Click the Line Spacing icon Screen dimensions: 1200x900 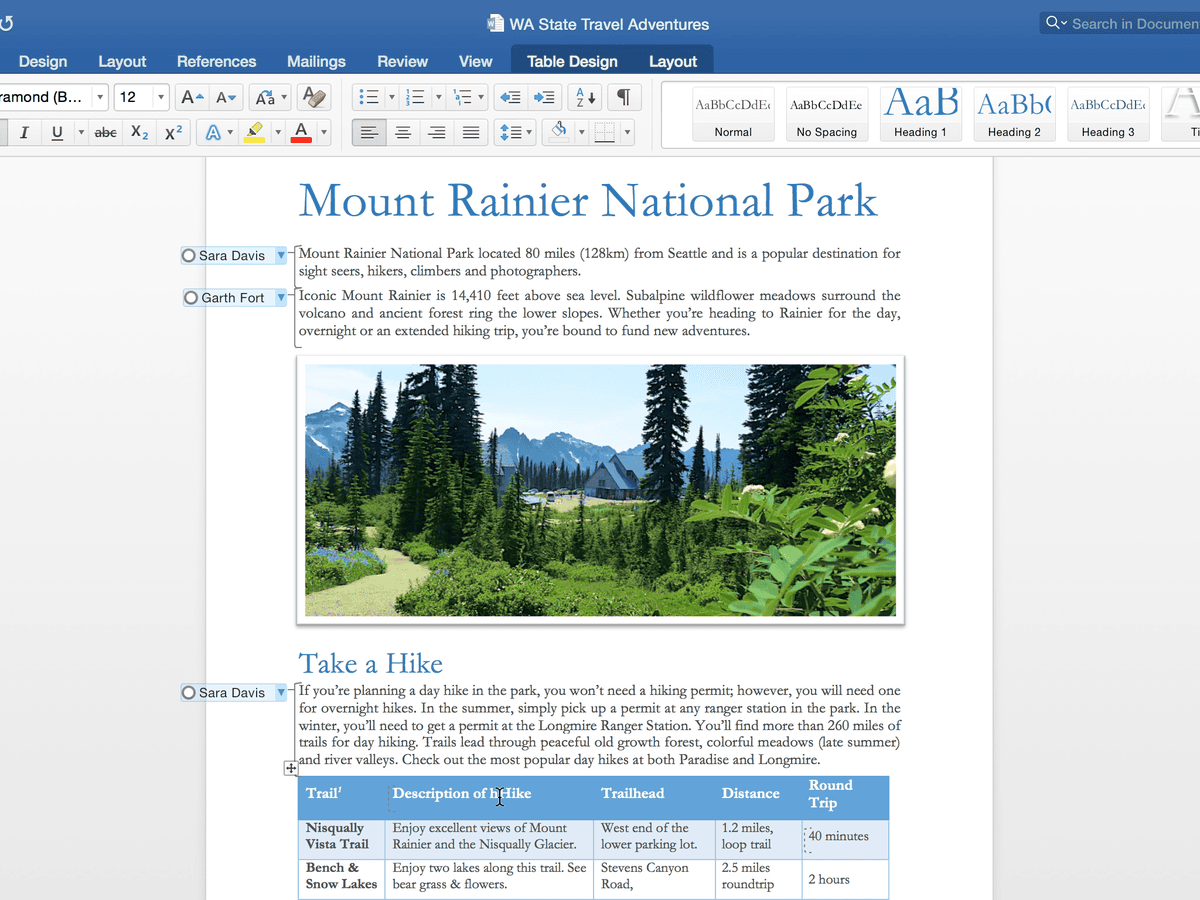click(510, 132)
